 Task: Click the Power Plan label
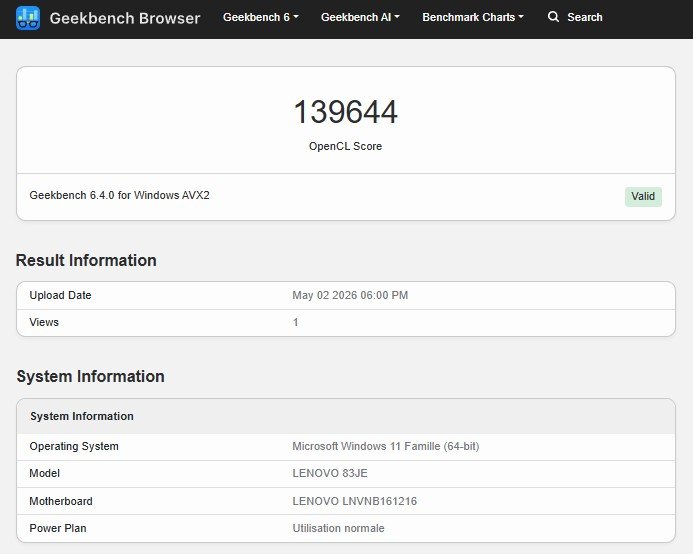click(57, 528)
